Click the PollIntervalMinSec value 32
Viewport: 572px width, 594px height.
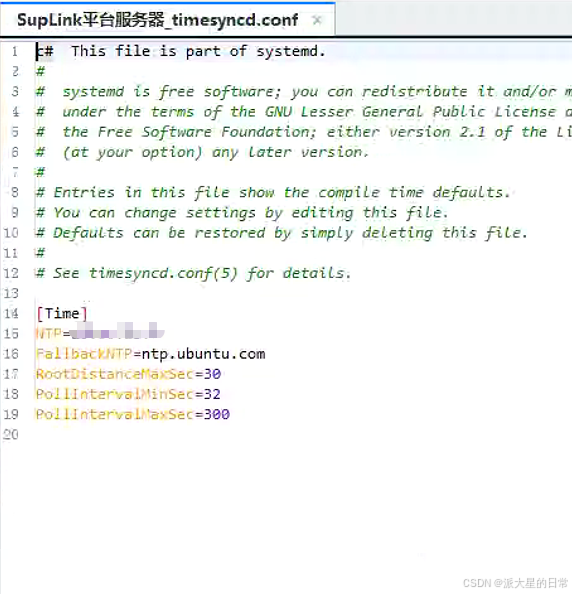pos(212,394)
